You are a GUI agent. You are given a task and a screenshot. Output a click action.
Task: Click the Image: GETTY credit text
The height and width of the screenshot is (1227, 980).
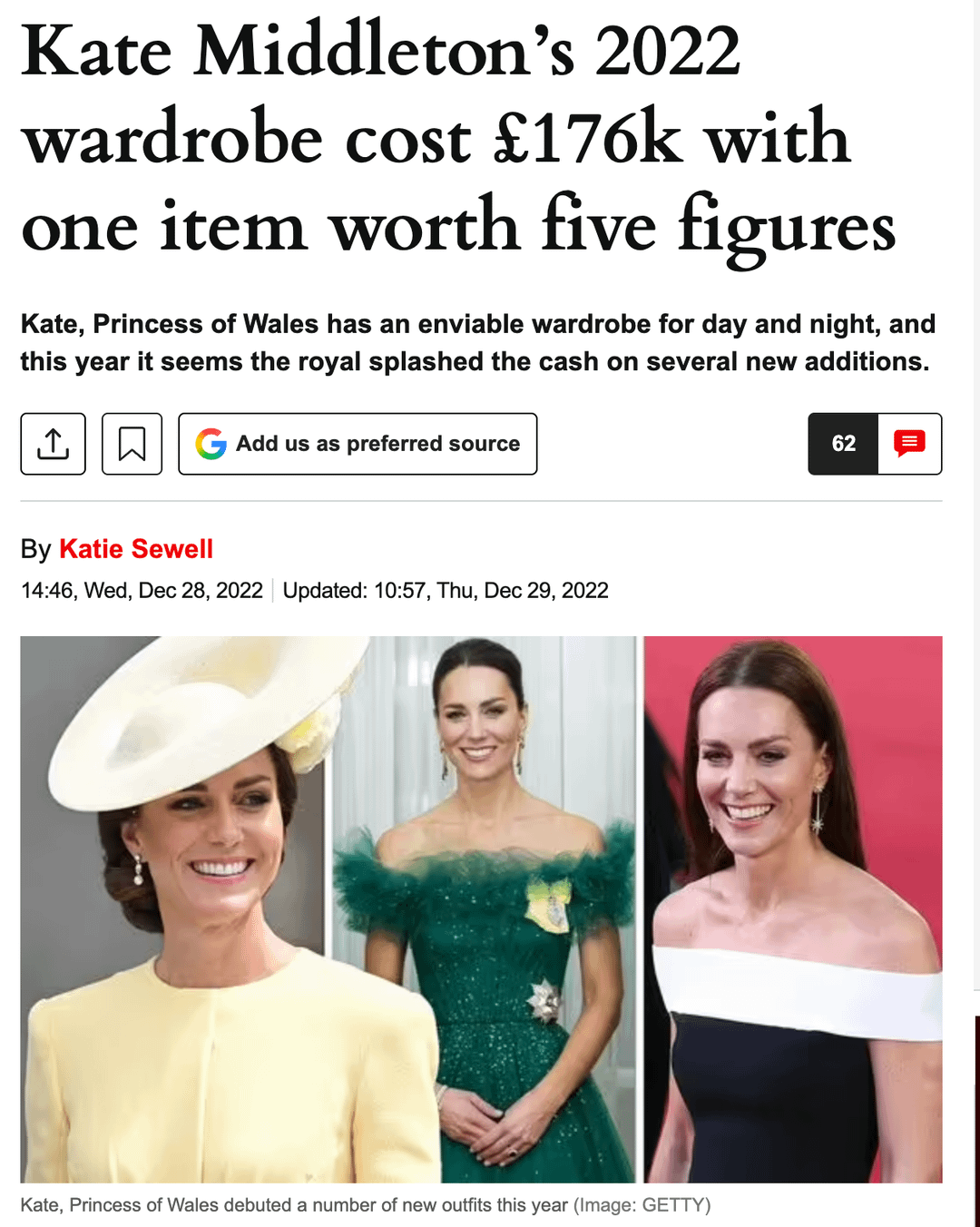642,1205
